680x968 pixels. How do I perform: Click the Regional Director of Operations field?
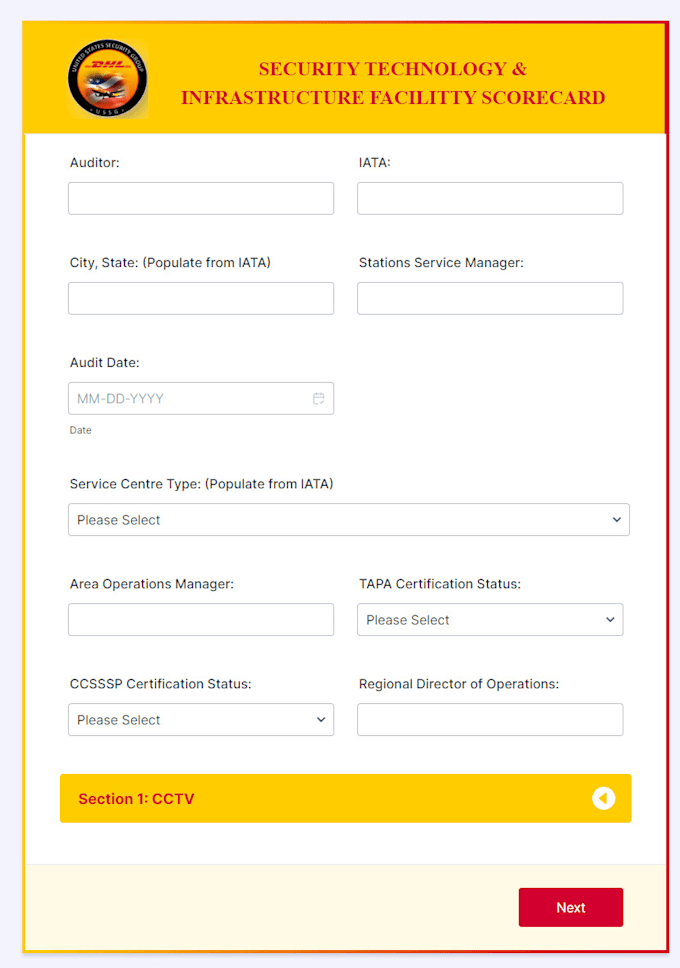pos(490,719)
